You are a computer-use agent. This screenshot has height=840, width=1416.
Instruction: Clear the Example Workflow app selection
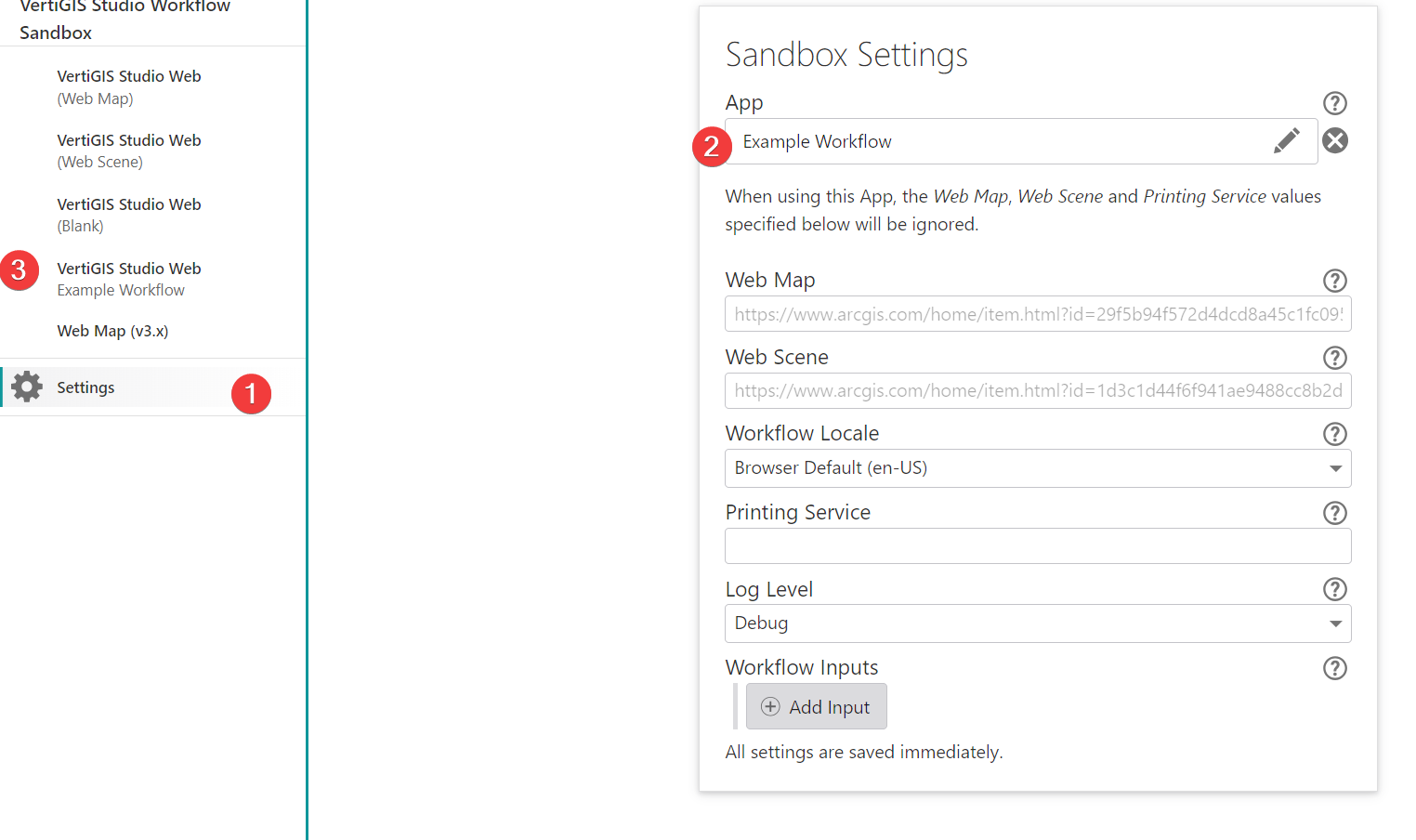click(1335, 140)
